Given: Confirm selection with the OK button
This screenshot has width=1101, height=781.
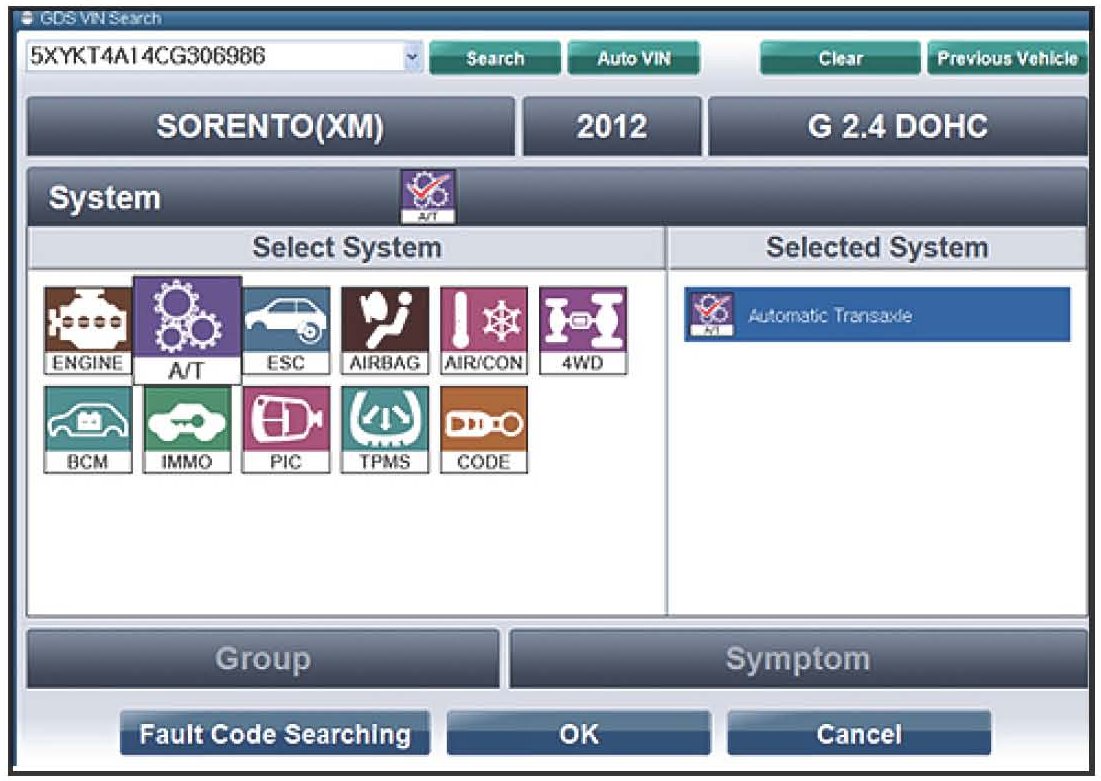Looking at the screenshot, I should pyautogui.click(x=579, y=735).
